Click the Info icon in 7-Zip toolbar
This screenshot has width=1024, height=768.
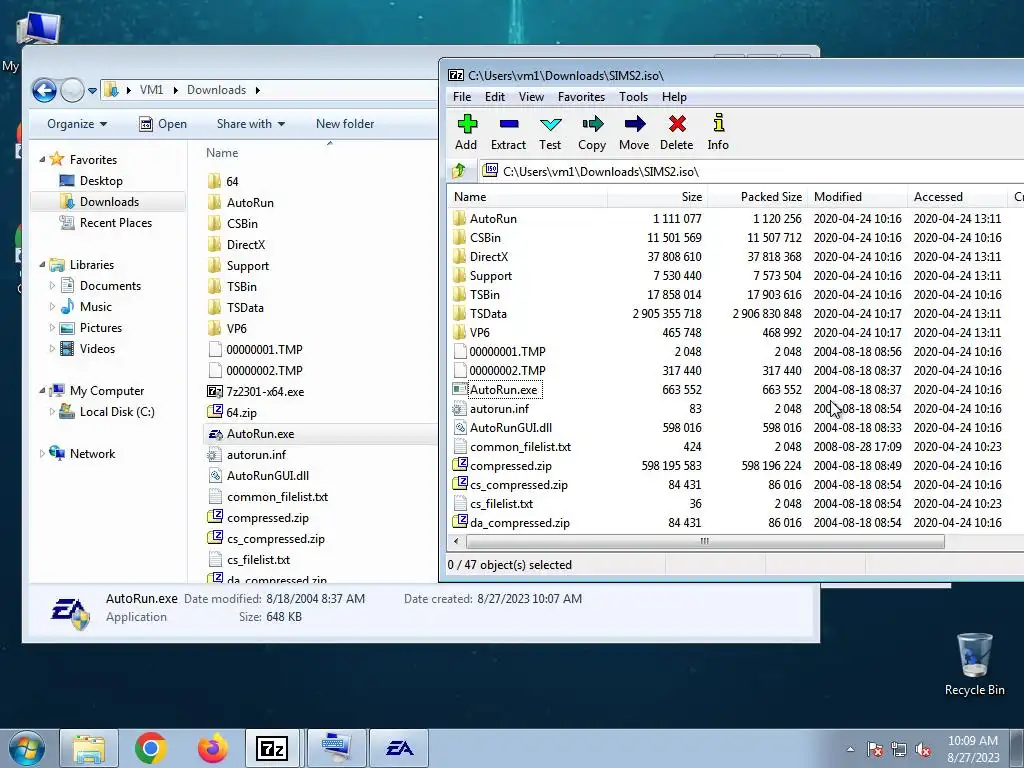click(718, 132)
